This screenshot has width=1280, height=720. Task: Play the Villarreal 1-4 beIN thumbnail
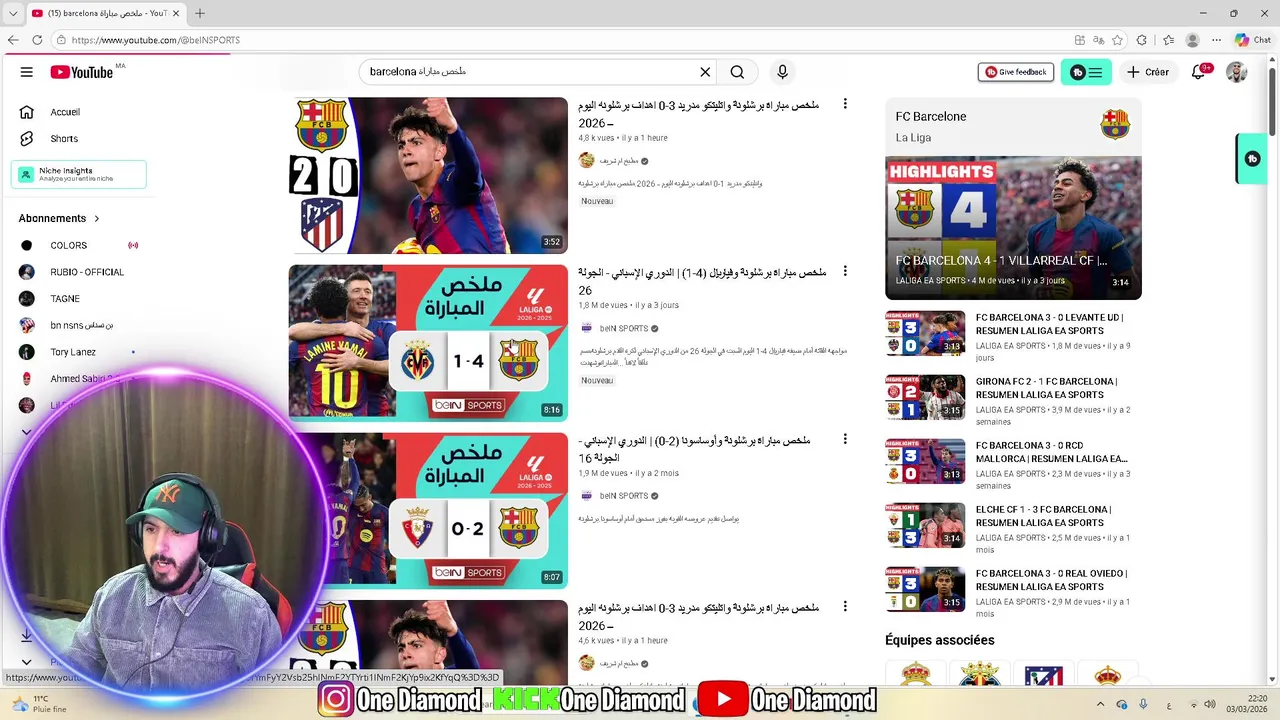(x=428, y=342)
